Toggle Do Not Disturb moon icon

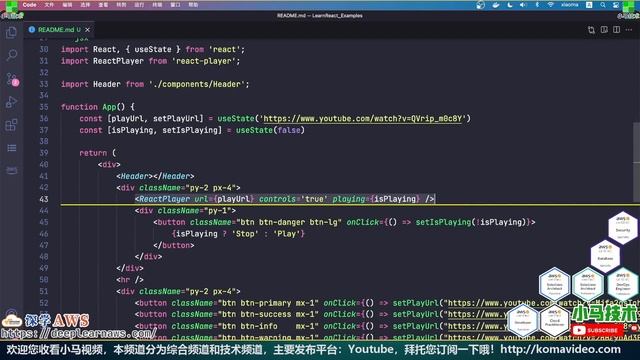510,5
